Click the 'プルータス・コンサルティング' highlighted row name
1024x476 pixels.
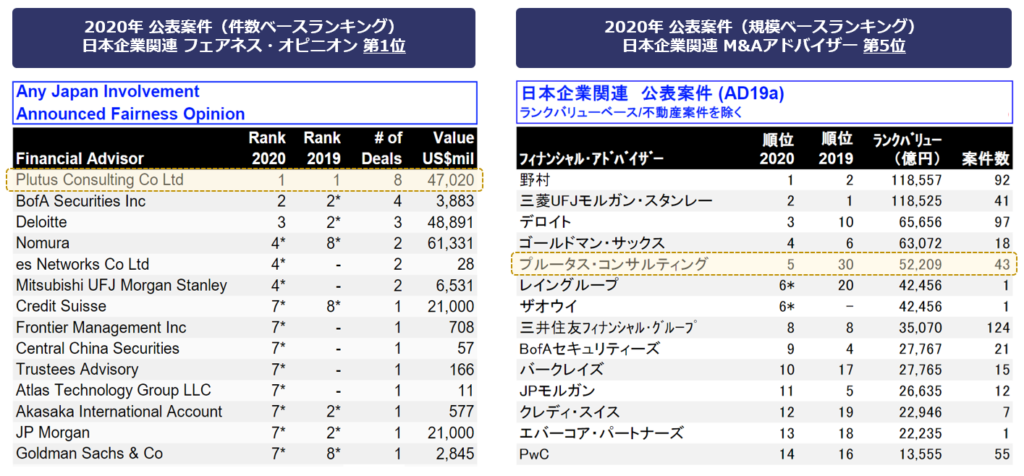tap(613, 264)
